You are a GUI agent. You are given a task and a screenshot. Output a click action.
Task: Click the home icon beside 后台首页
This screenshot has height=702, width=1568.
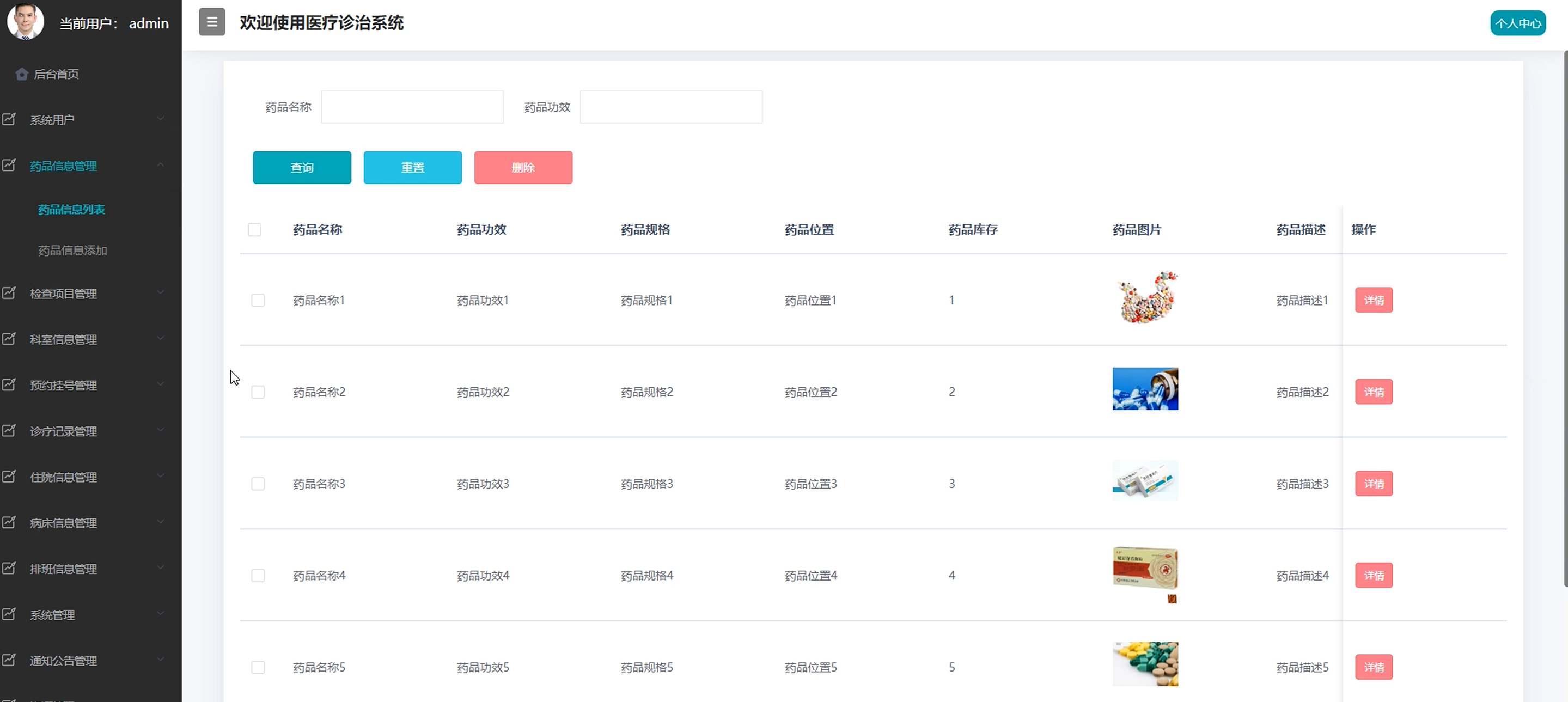click(x=22, y=74)
